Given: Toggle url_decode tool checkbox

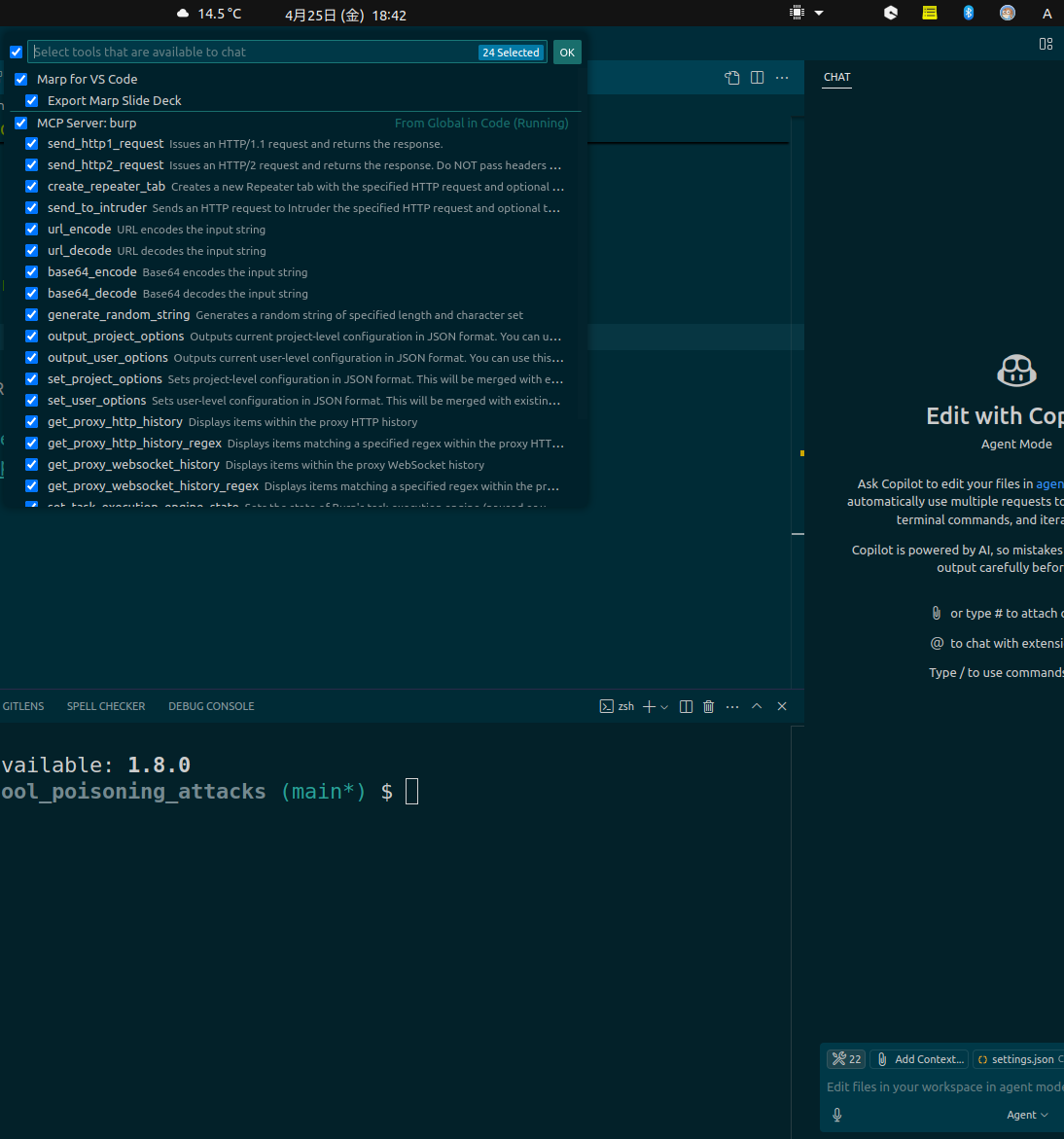Looking at the screenshot, I should click(32, 250).
